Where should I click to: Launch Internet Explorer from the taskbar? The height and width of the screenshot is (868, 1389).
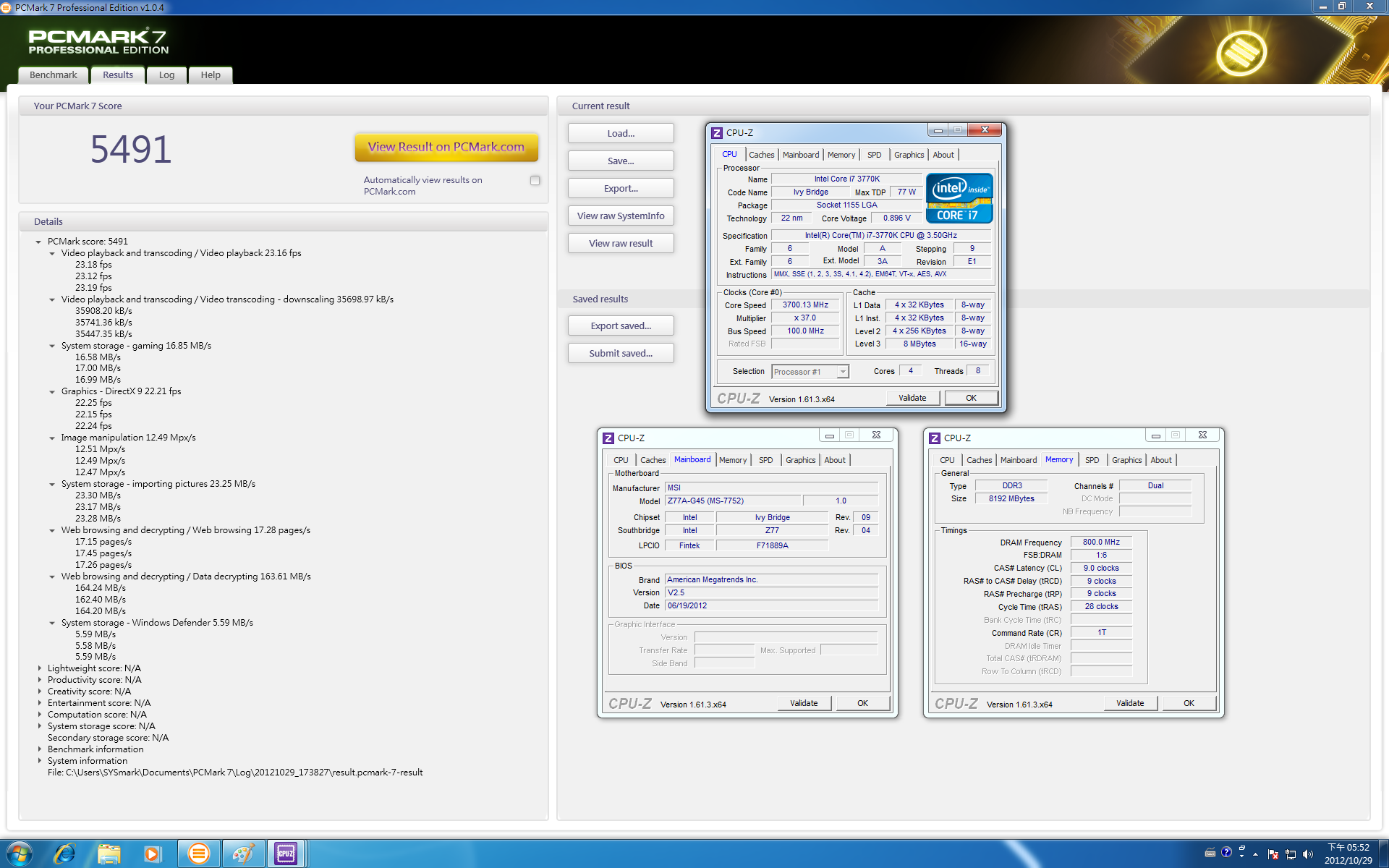pyautogui.click(x=64, y=854)
